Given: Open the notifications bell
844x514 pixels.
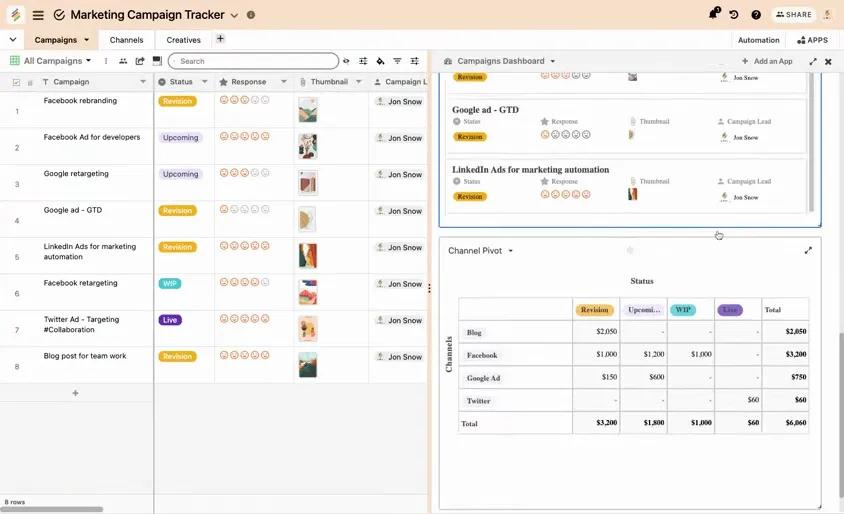Looking at the screenshot, I should [713, 14].
